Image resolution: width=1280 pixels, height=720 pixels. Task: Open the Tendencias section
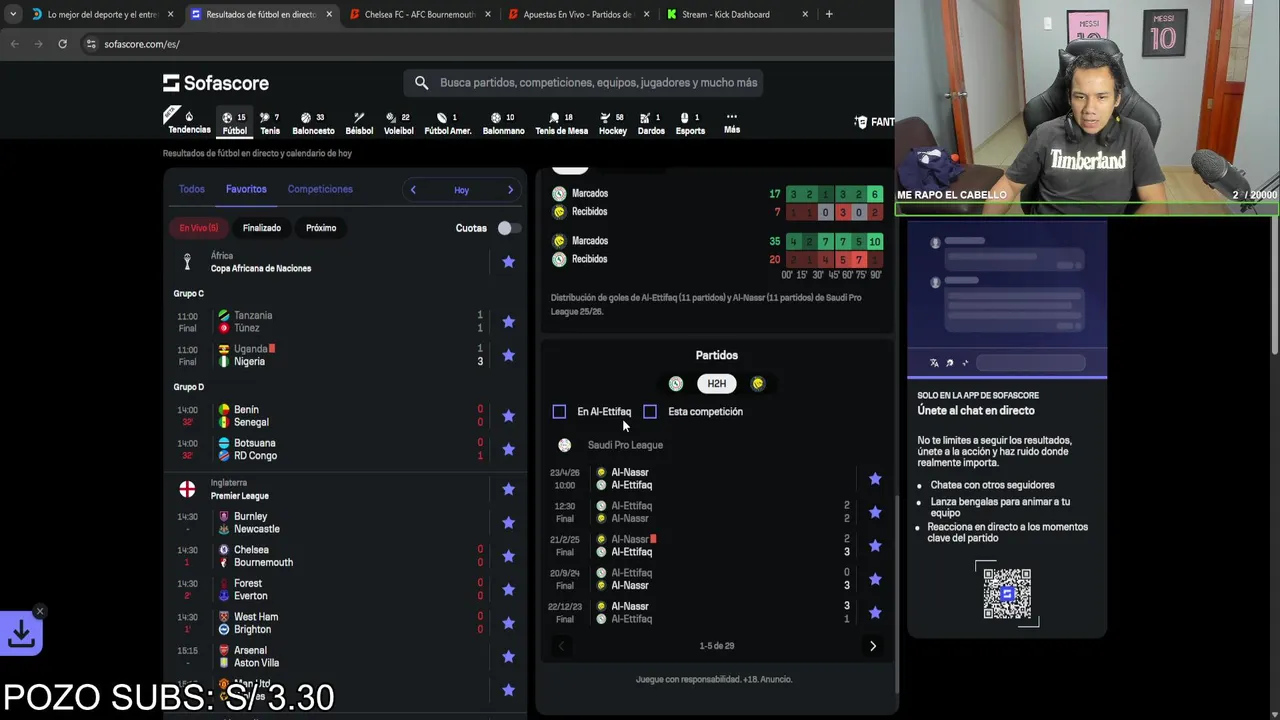[x=188, y=121]
